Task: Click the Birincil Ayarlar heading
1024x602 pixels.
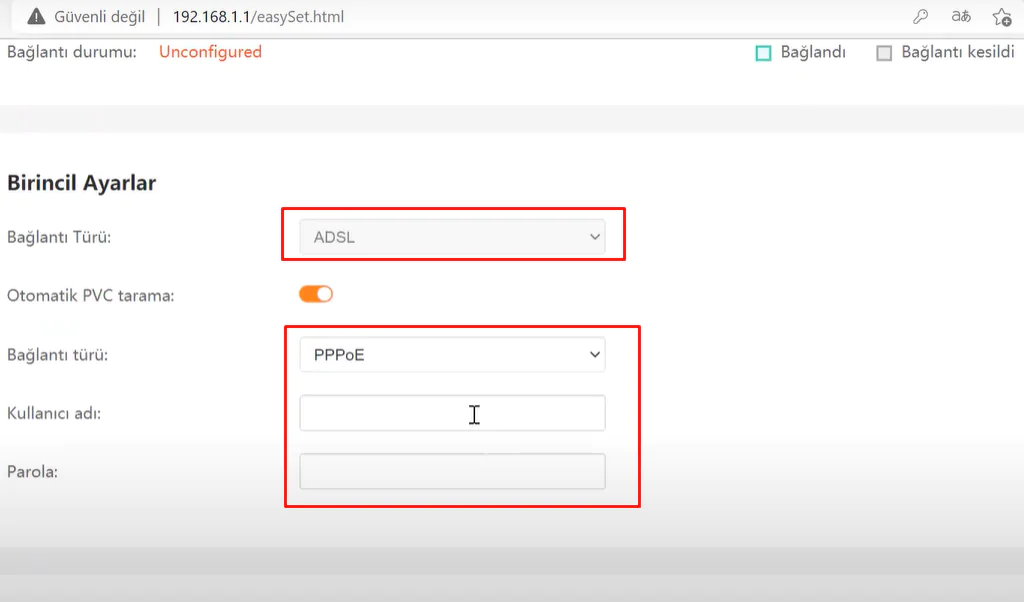Action: 82,183
